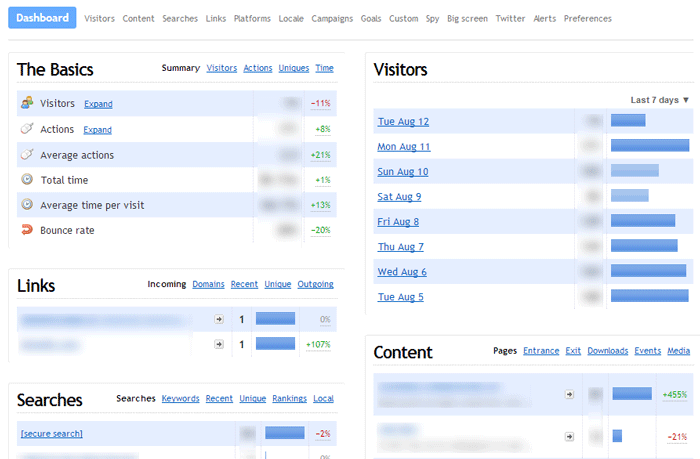700x459 pixels.
Task: Click the Average time per visit icon
Action: click(x=27, y=205)
